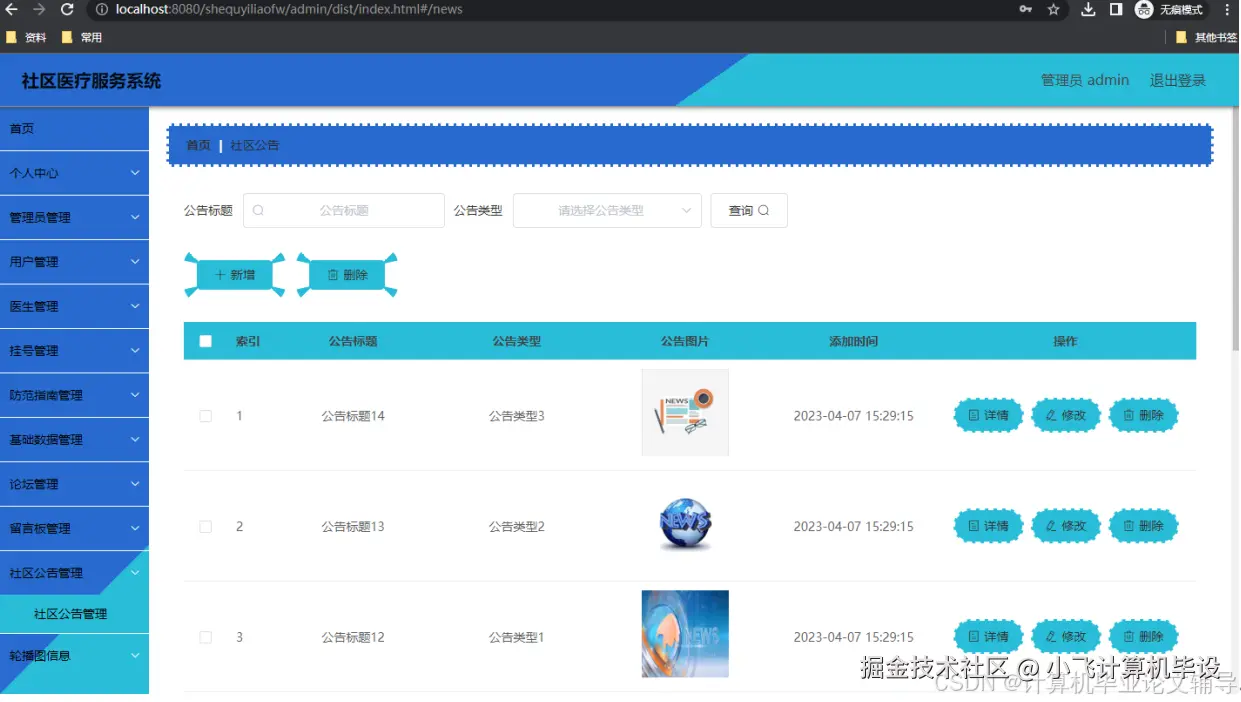1241x702 pixels.
Task: Click the plus icon on 新增 button
Action: [220, 275]
